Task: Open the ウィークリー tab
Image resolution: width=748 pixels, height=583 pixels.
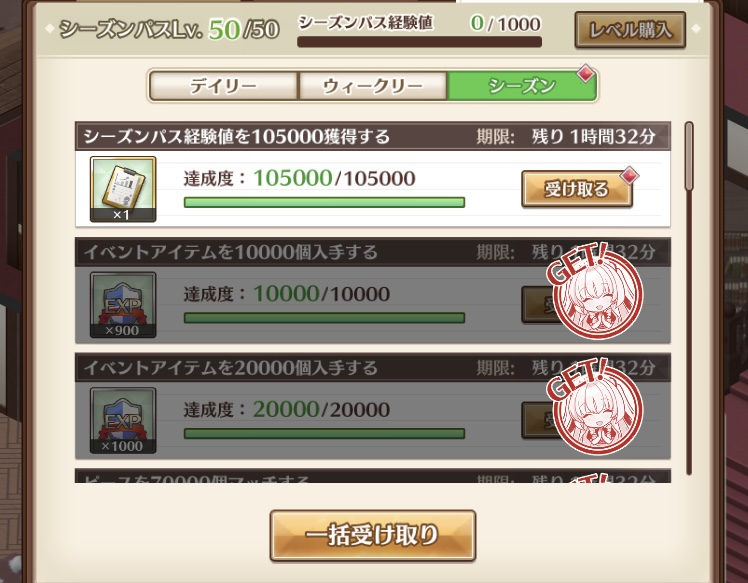Action: 373,86
